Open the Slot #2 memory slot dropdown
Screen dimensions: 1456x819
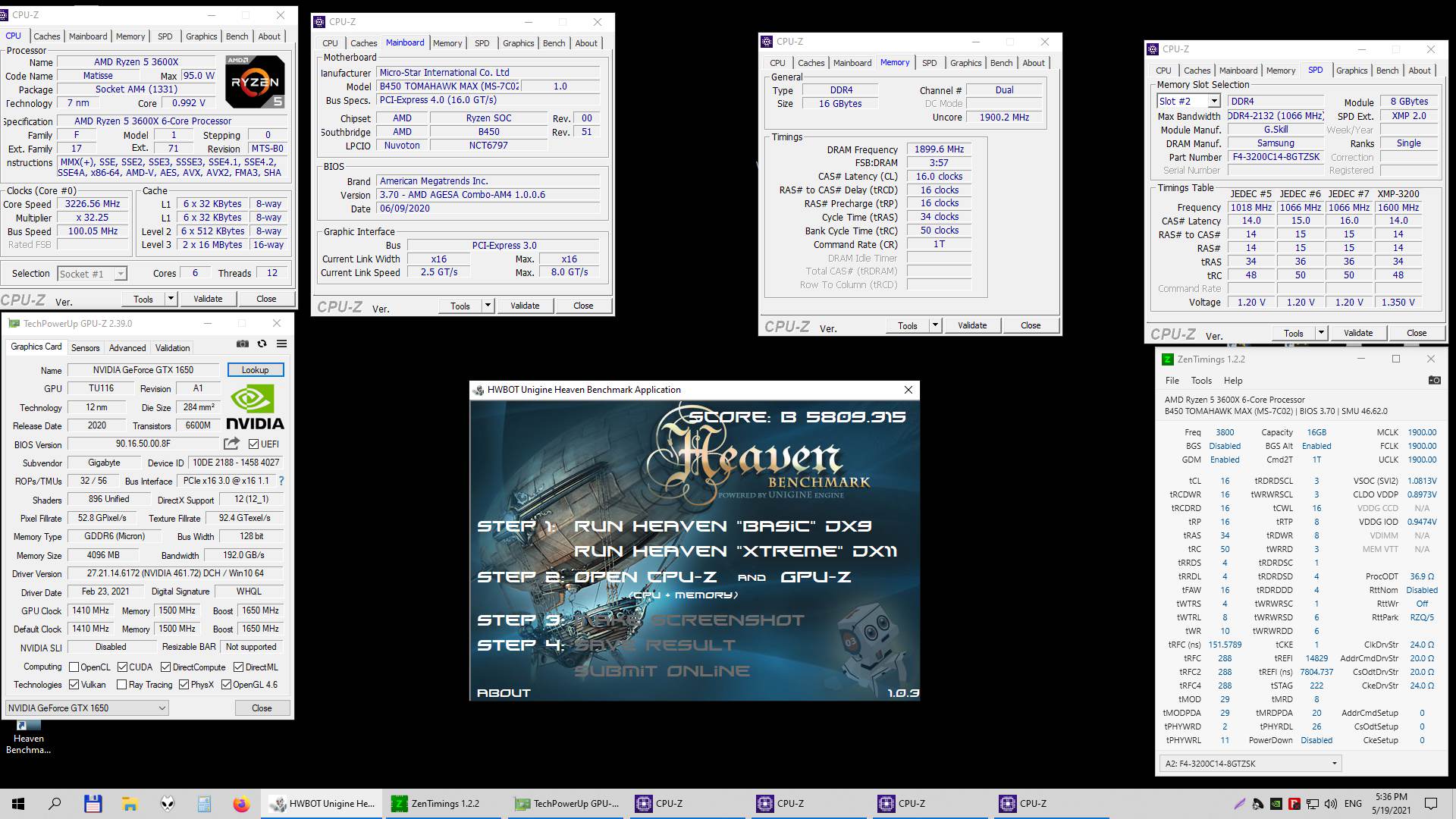point(1188,101)
